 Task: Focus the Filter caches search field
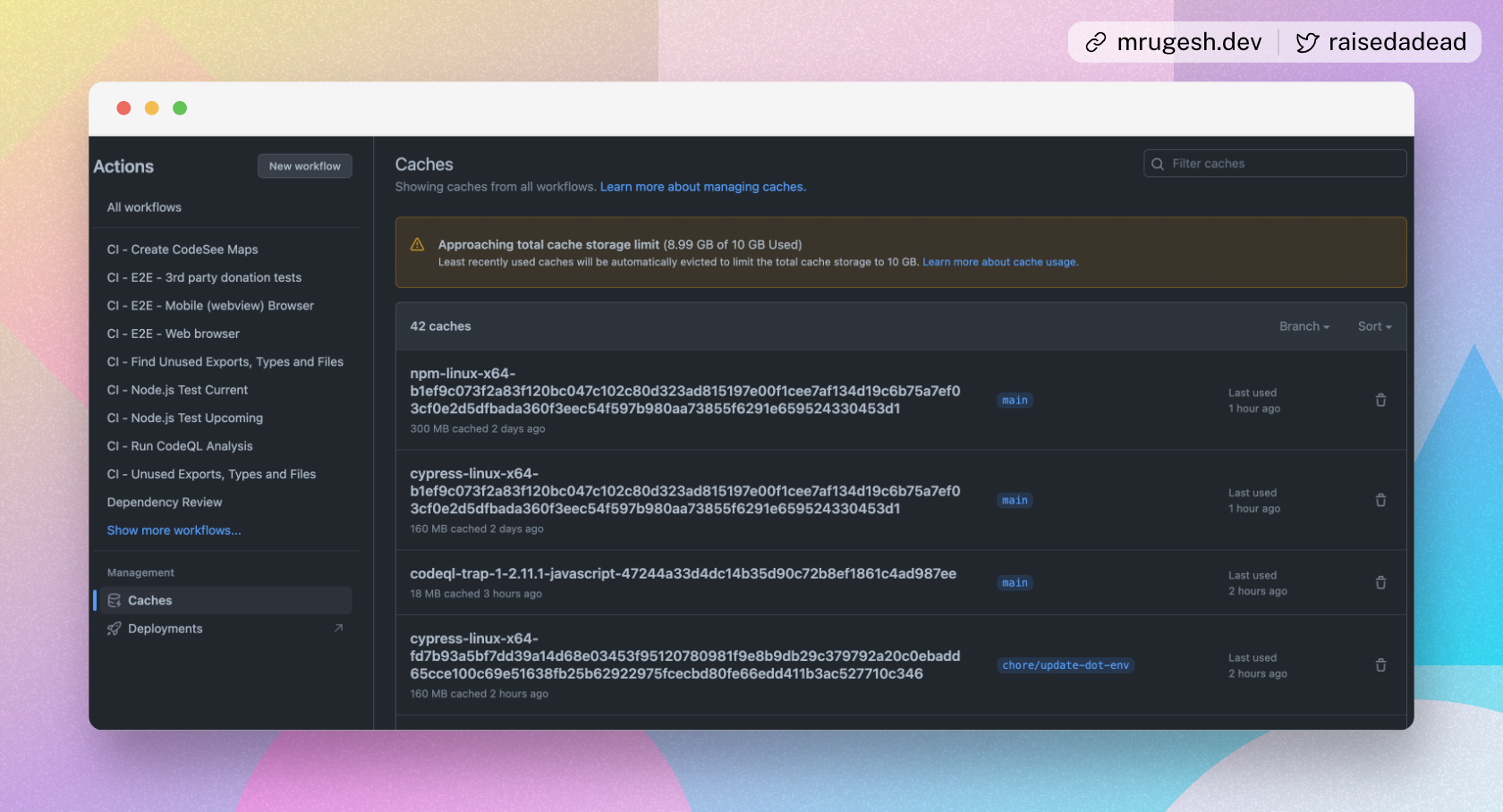point(1275,164)
